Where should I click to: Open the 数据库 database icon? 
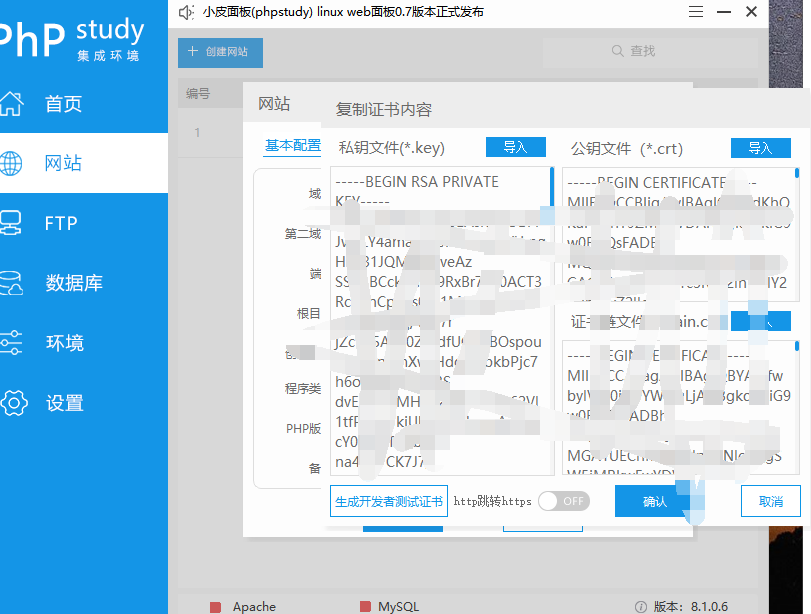point(11,283)
